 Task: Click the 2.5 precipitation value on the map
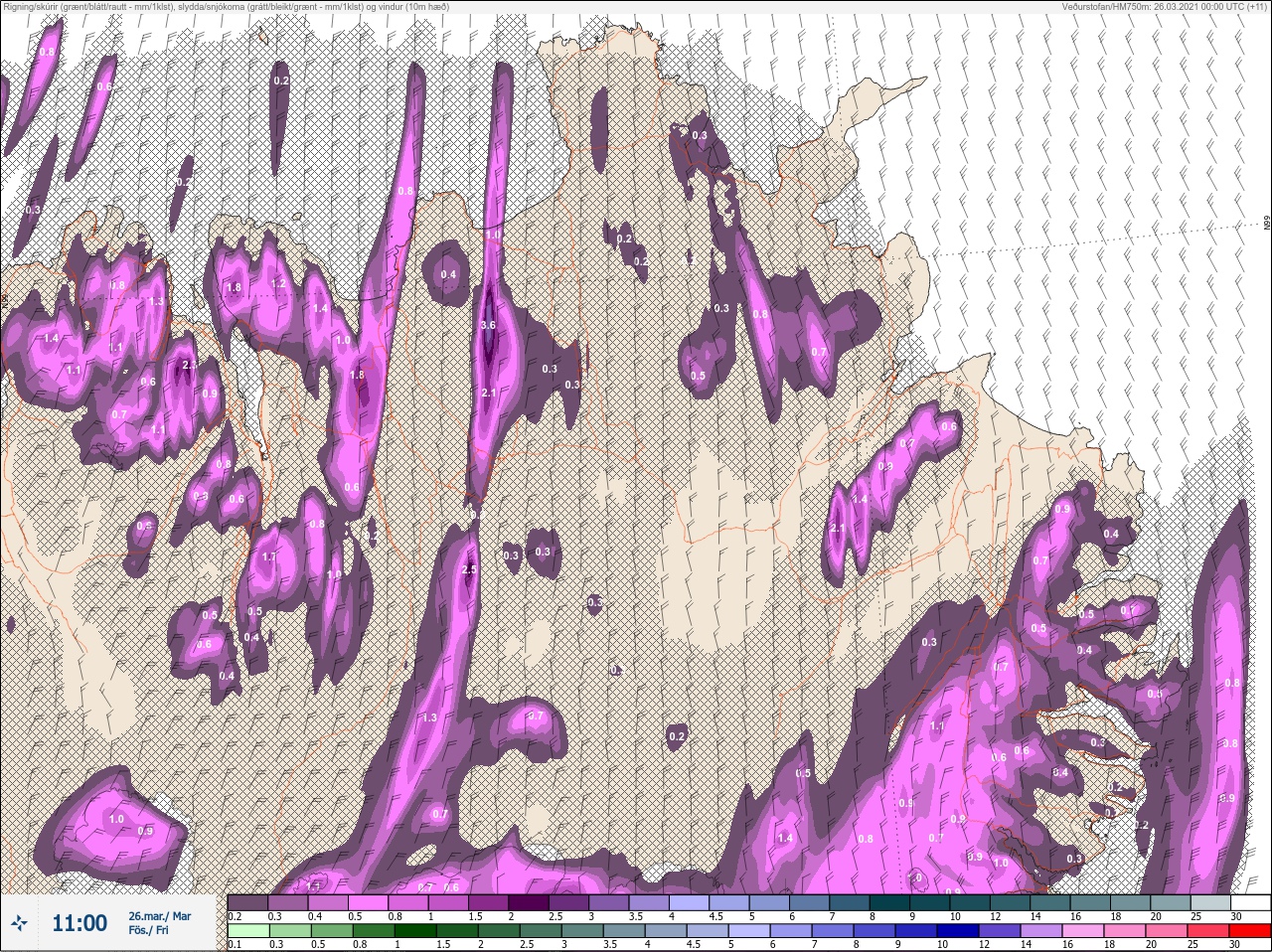(x=470, y=570)
